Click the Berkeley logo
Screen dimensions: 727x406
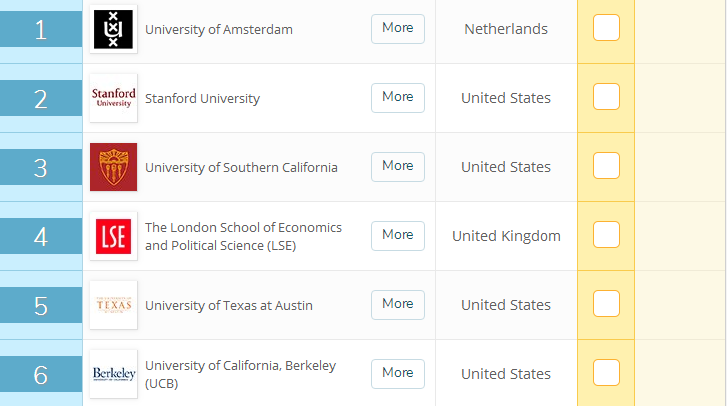113,374
